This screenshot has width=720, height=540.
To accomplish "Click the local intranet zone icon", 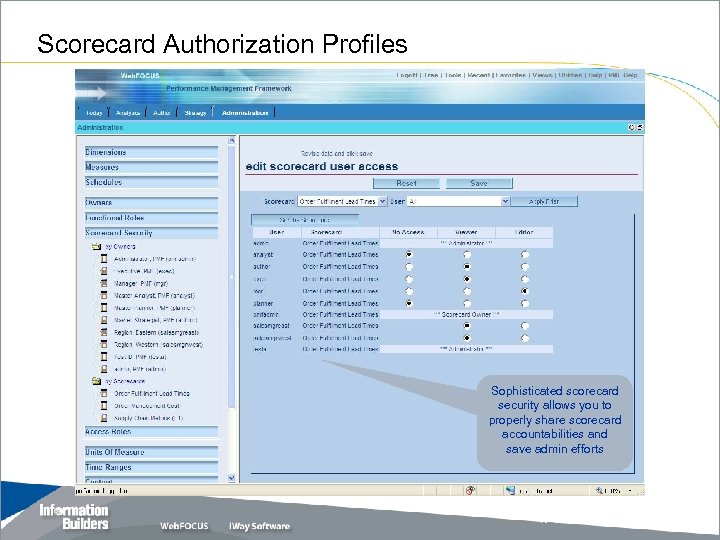I will [510, 490].
